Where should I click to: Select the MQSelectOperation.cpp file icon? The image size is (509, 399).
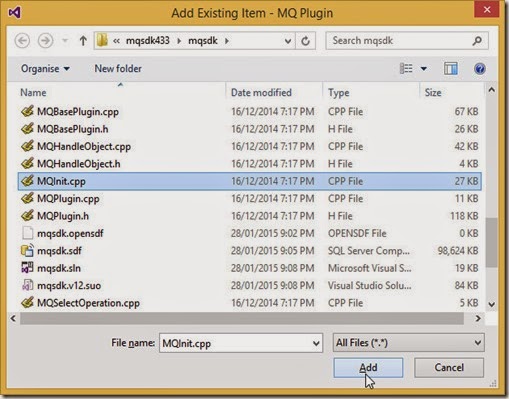coord(27,303)
